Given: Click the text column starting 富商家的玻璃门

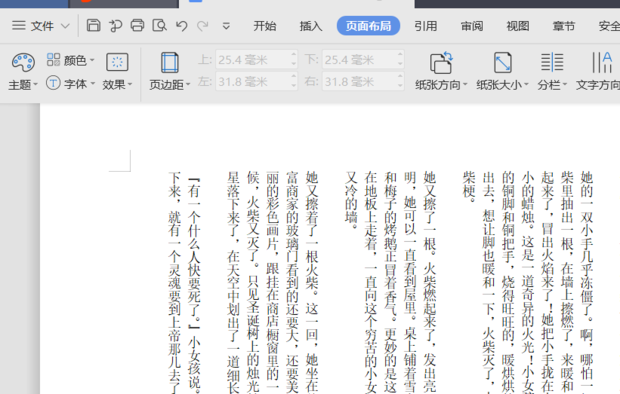Looking at the screenshot, I should 292,282.
